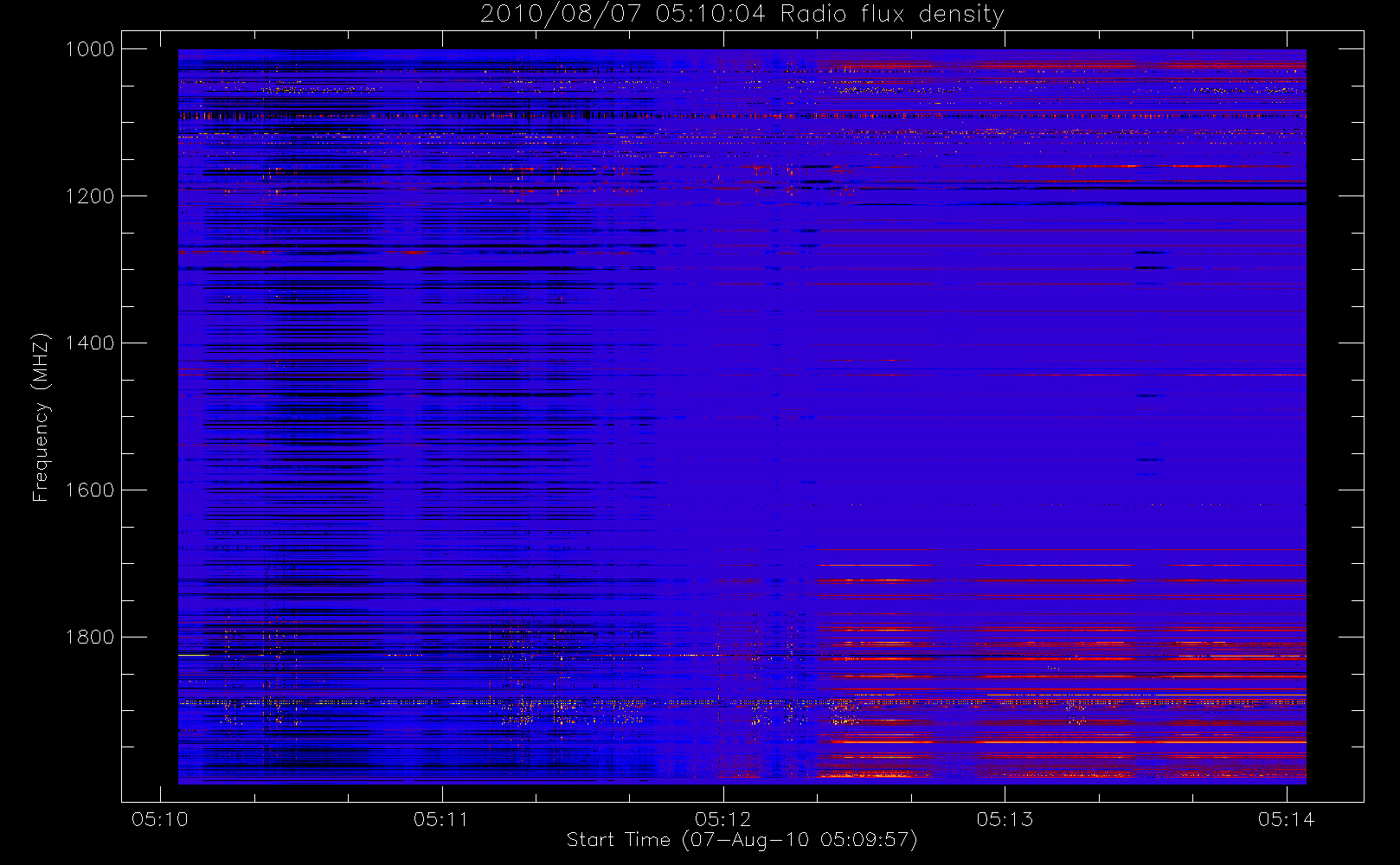Viewport: 1400px width, 865px height.
Task: Click the 1800 frequency tick label
Action: tap(90, 638)
